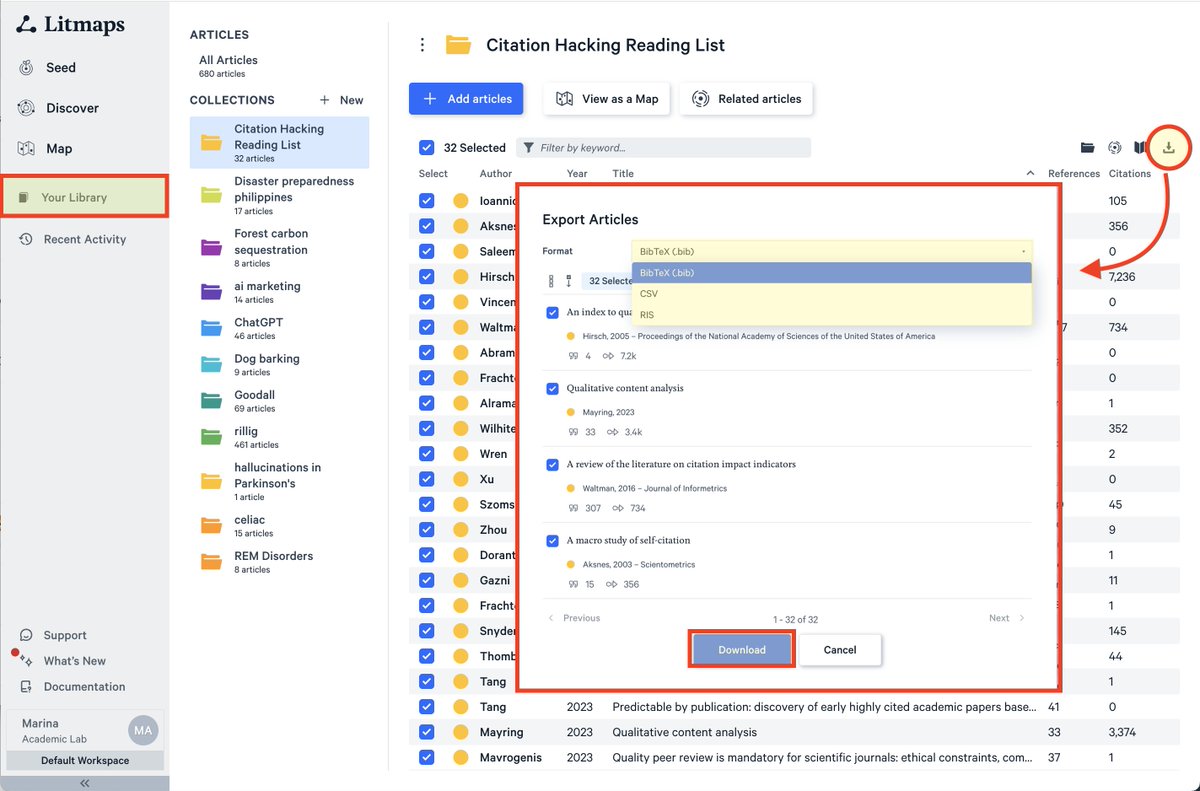Click View as a Map button
The image size is (1200, 791).
tap(606, 99)
